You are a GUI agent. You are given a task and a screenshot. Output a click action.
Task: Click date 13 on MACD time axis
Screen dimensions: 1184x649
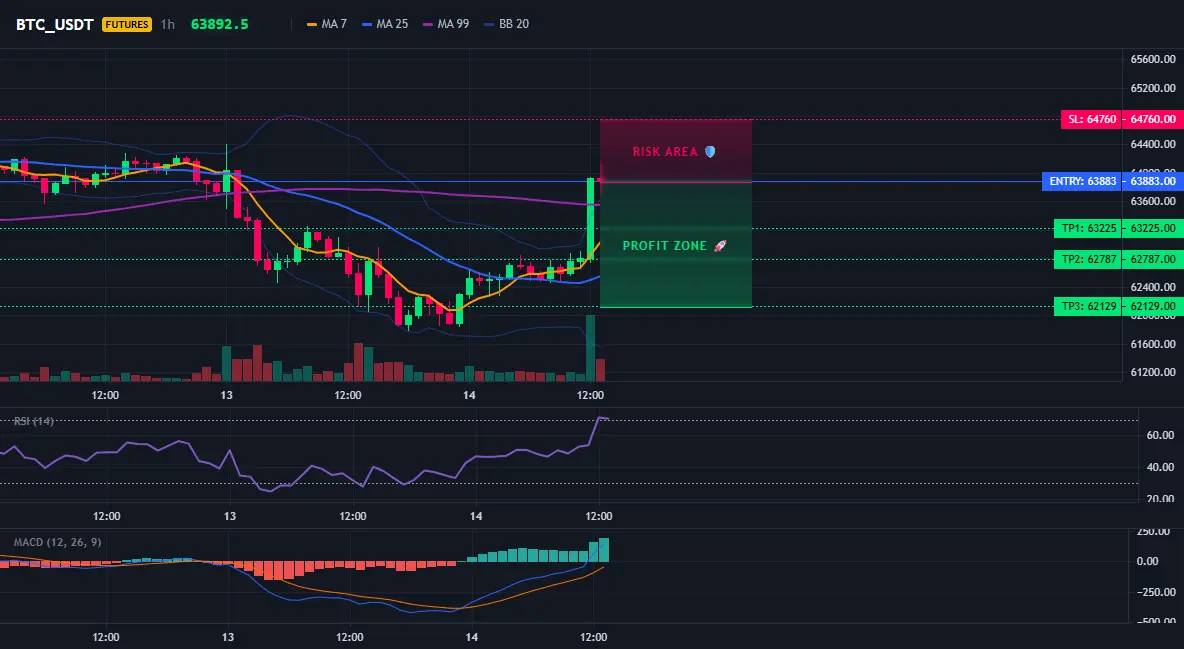tap(228, 637)
